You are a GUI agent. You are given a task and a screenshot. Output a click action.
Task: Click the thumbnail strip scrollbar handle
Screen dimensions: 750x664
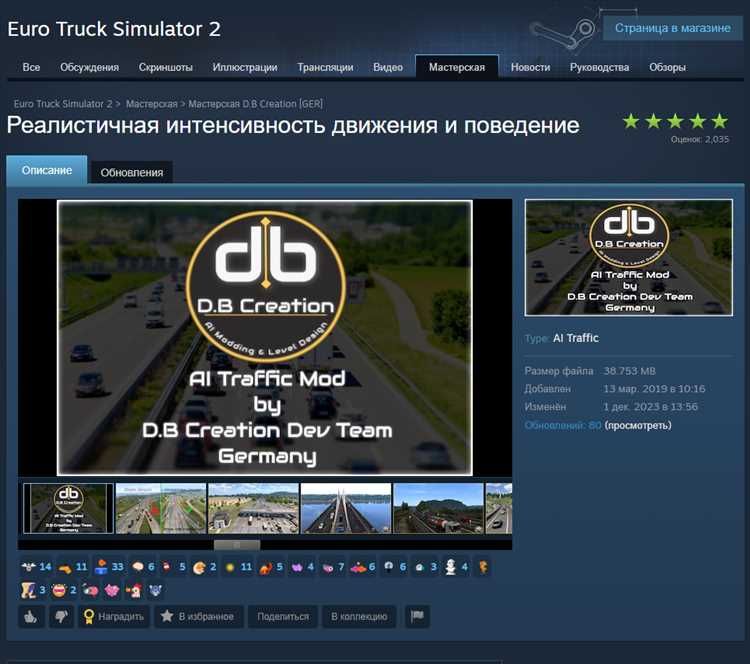237,544
